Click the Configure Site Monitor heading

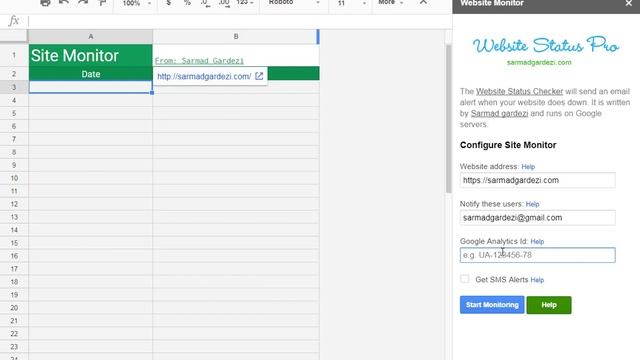tap(508, 145)
